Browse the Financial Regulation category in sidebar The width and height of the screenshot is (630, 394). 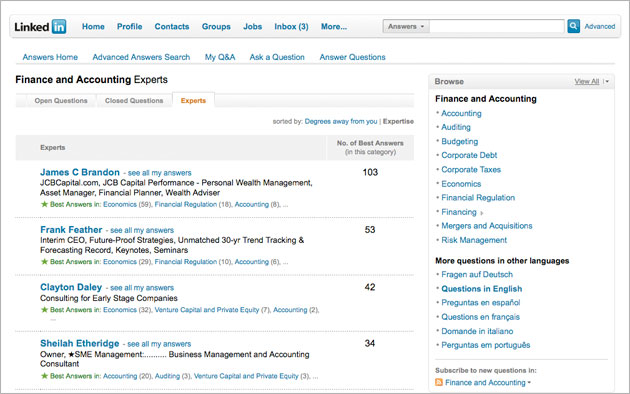pos(478,198)
